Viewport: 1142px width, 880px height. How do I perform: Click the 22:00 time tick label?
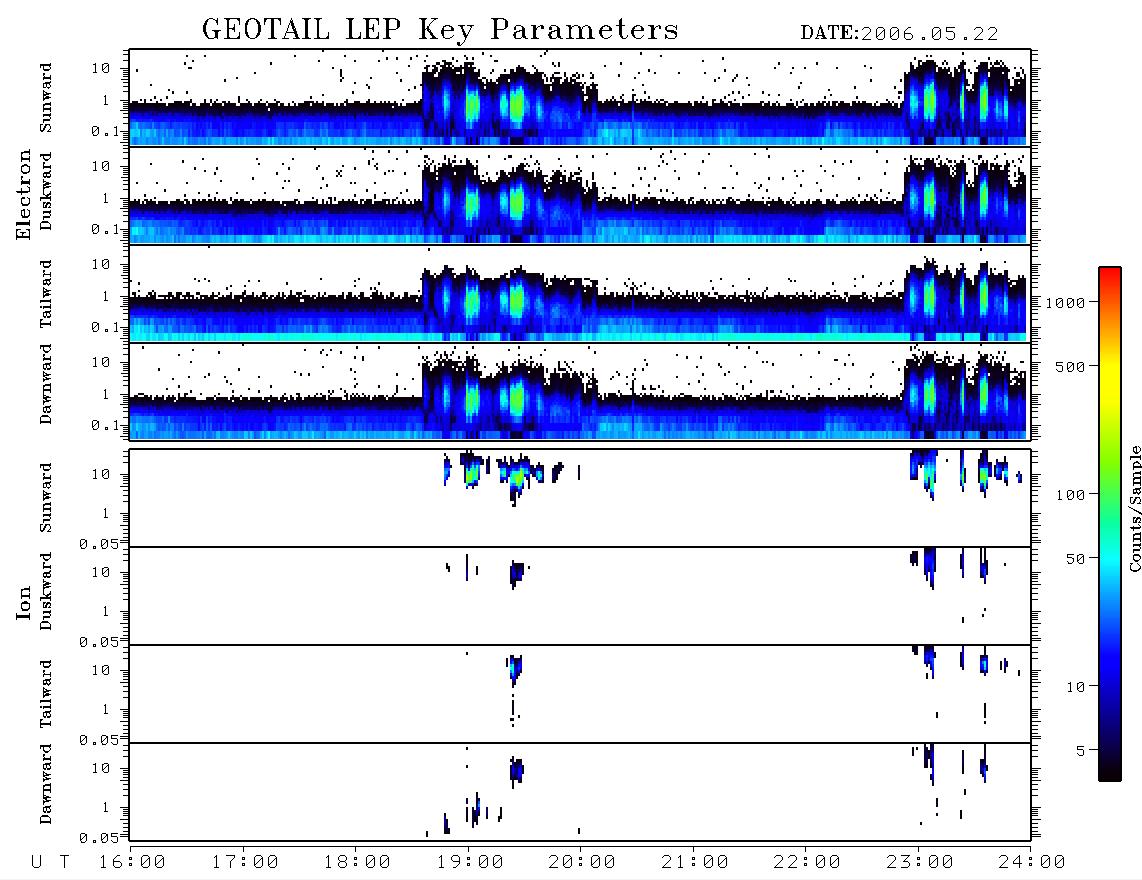(x=808, y=862)
